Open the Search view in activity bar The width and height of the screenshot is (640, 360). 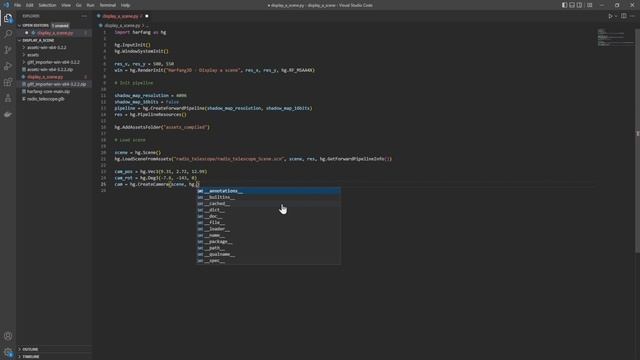8,33
